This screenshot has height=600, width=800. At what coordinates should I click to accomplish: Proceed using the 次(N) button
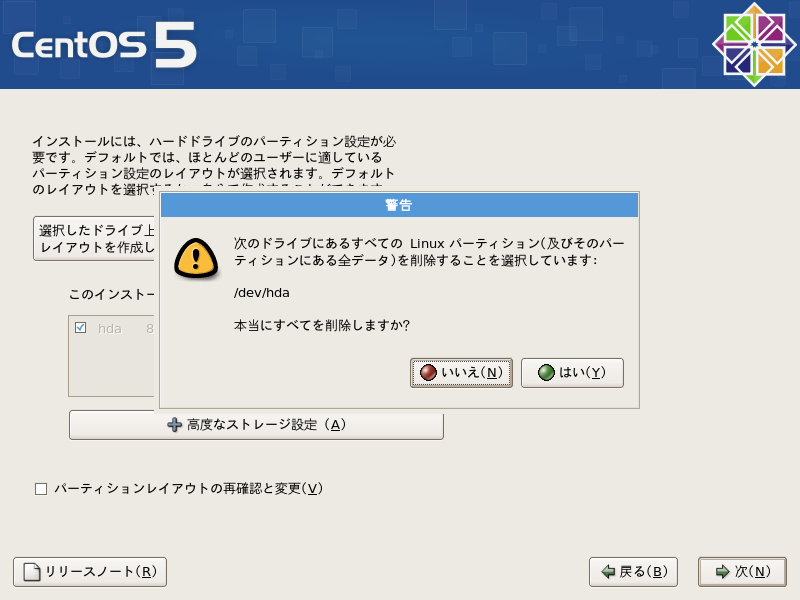click(742, 572)
